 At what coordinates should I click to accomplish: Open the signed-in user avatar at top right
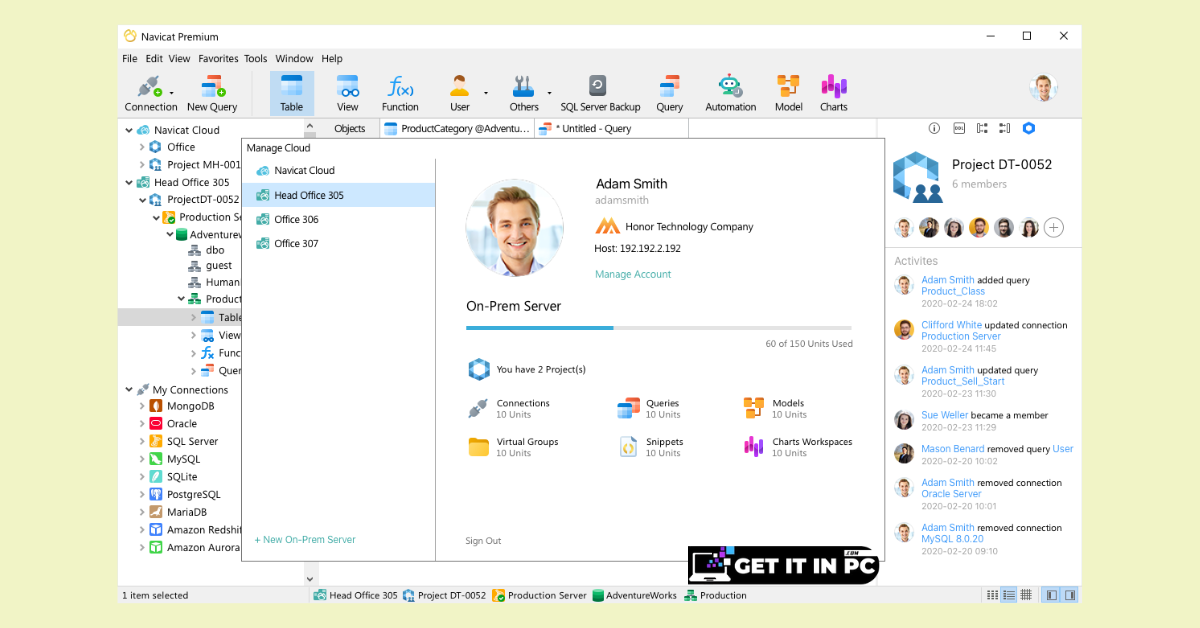[1043, 88]
